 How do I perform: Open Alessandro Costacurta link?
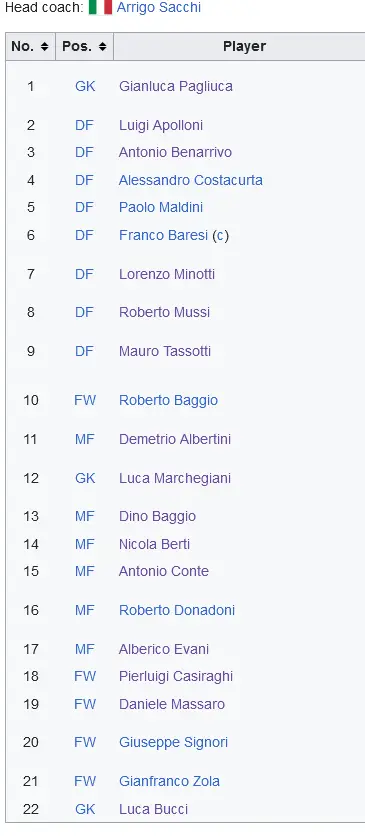click(x=191, y=180)
